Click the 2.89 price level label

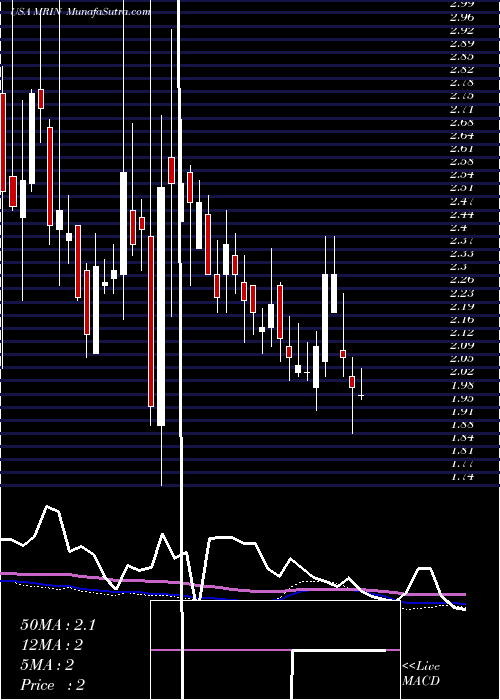coord(462,44)
